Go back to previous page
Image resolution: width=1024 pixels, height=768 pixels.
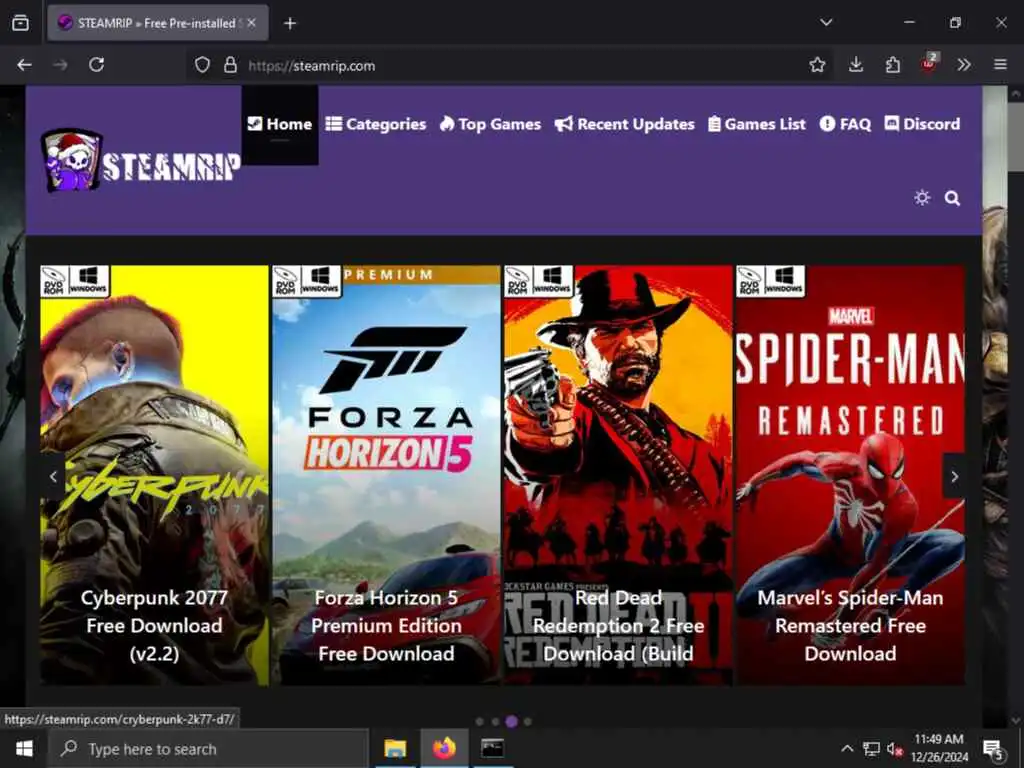[24, 65]
